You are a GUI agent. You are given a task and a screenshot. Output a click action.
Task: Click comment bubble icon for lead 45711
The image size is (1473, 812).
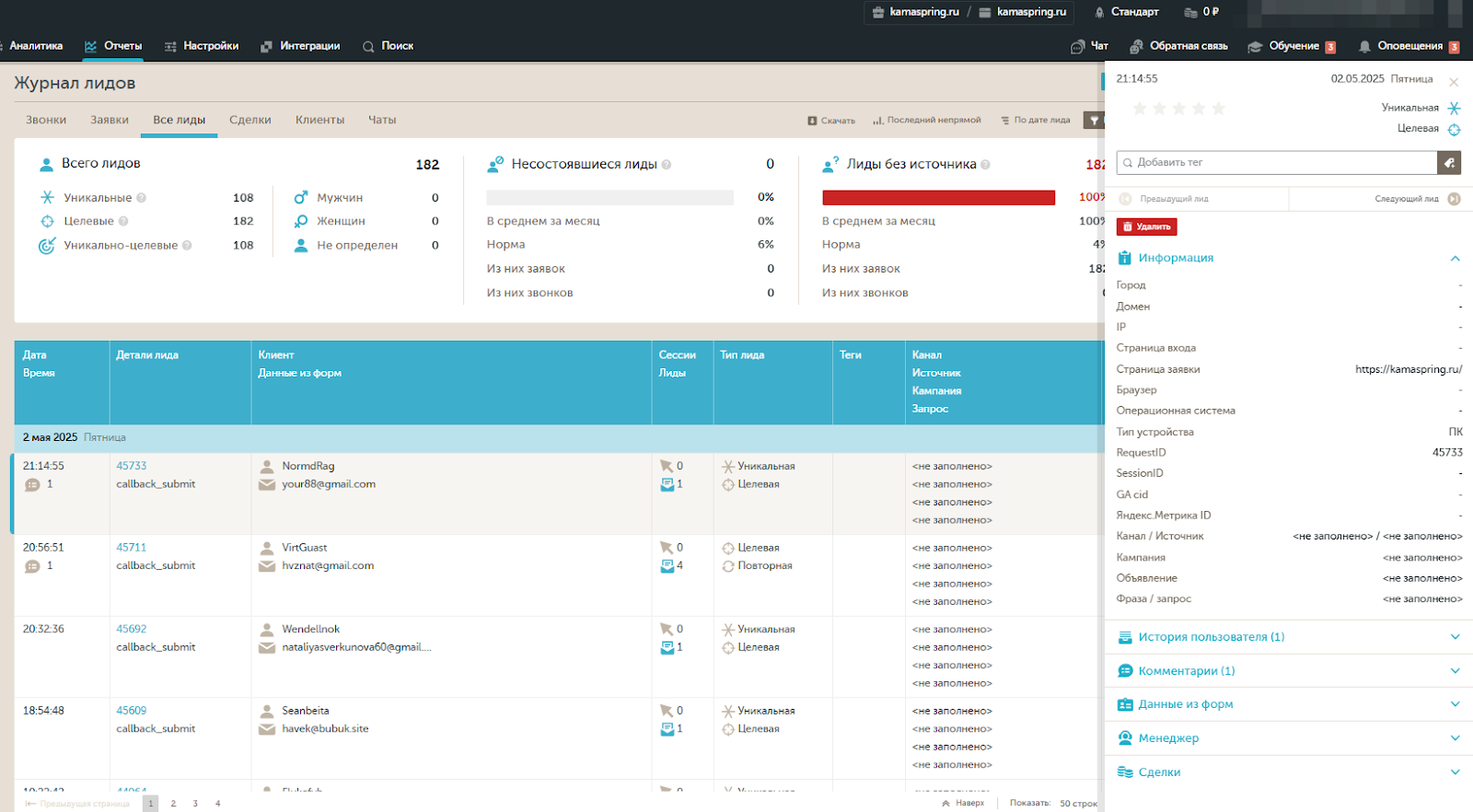(x=32, y=566)
